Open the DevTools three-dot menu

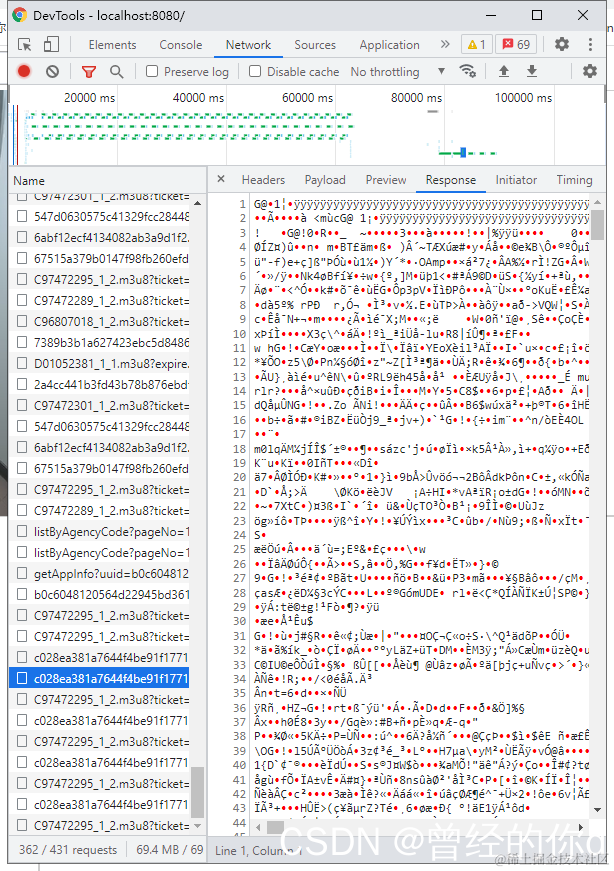click(x=590, y=44)
